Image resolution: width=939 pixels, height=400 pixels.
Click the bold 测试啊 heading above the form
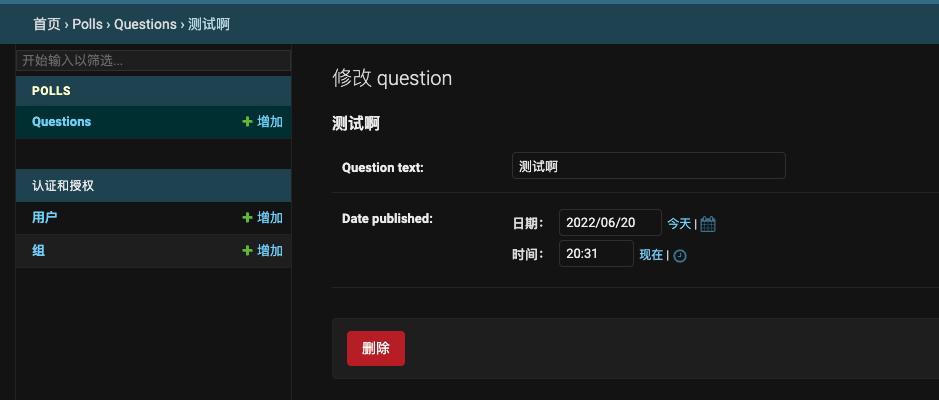coord(356,124)
